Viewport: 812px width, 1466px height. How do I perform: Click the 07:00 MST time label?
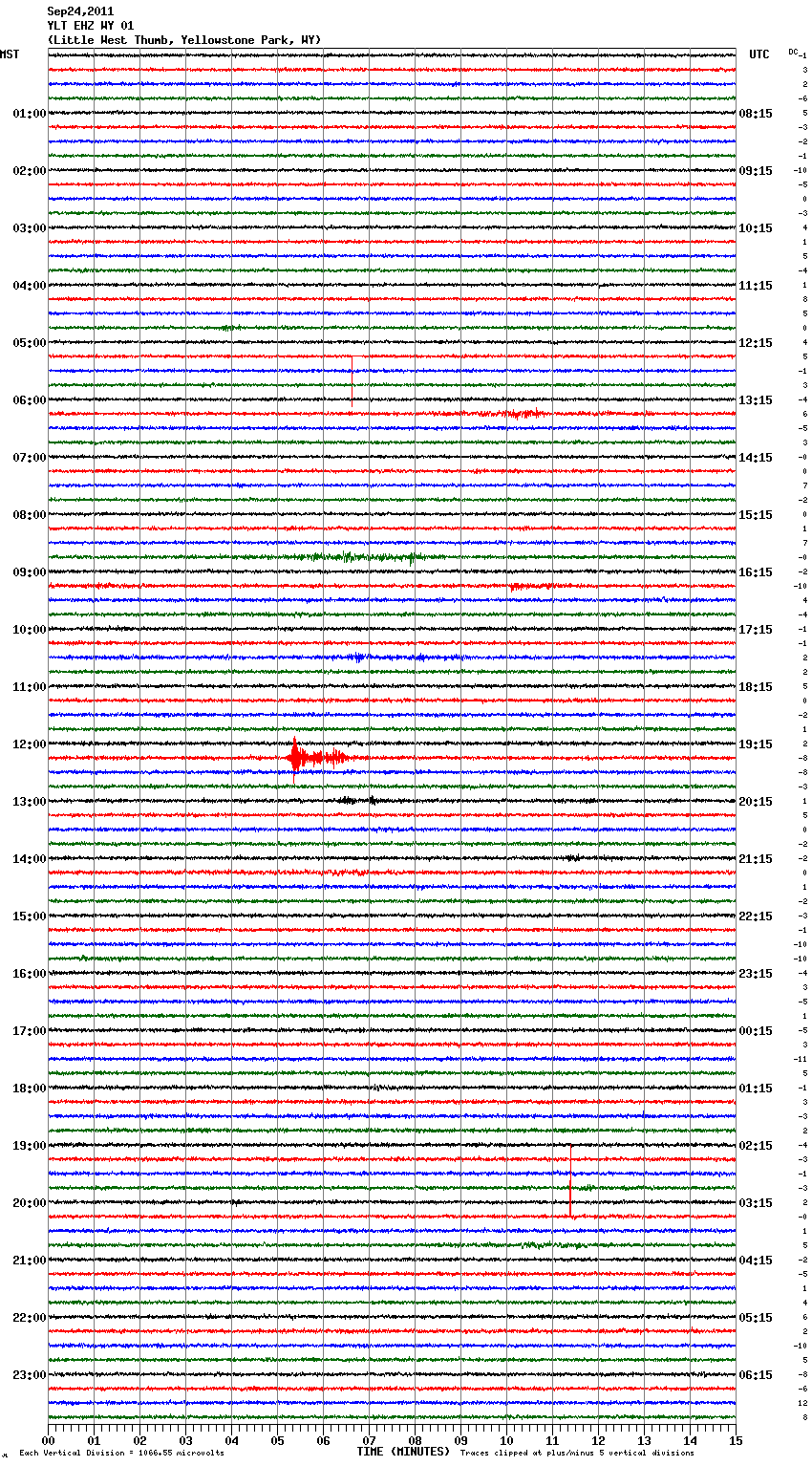click(x=30, y=458)
